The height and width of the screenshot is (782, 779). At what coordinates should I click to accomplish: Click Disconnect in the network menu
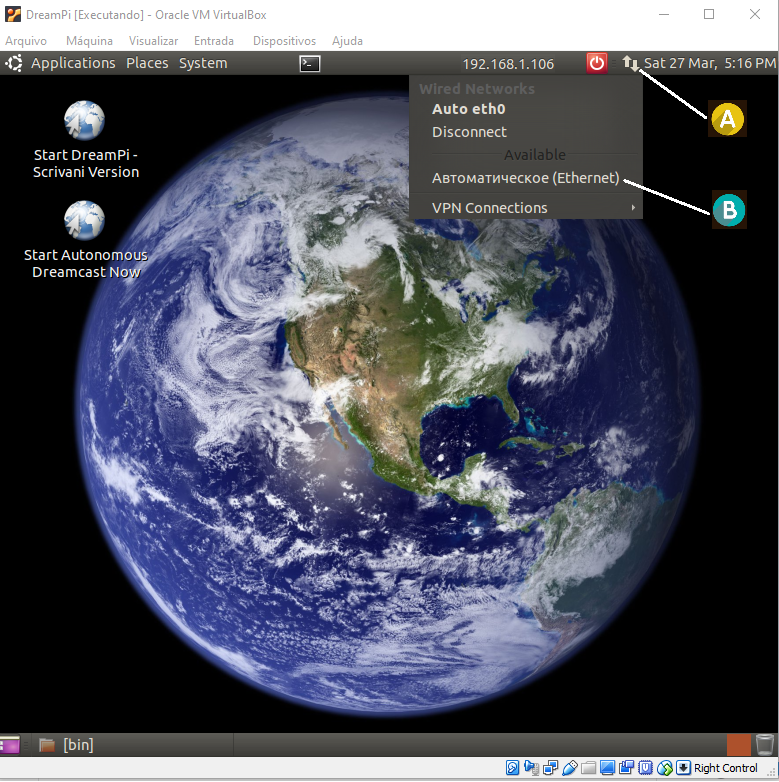(526, 132)
